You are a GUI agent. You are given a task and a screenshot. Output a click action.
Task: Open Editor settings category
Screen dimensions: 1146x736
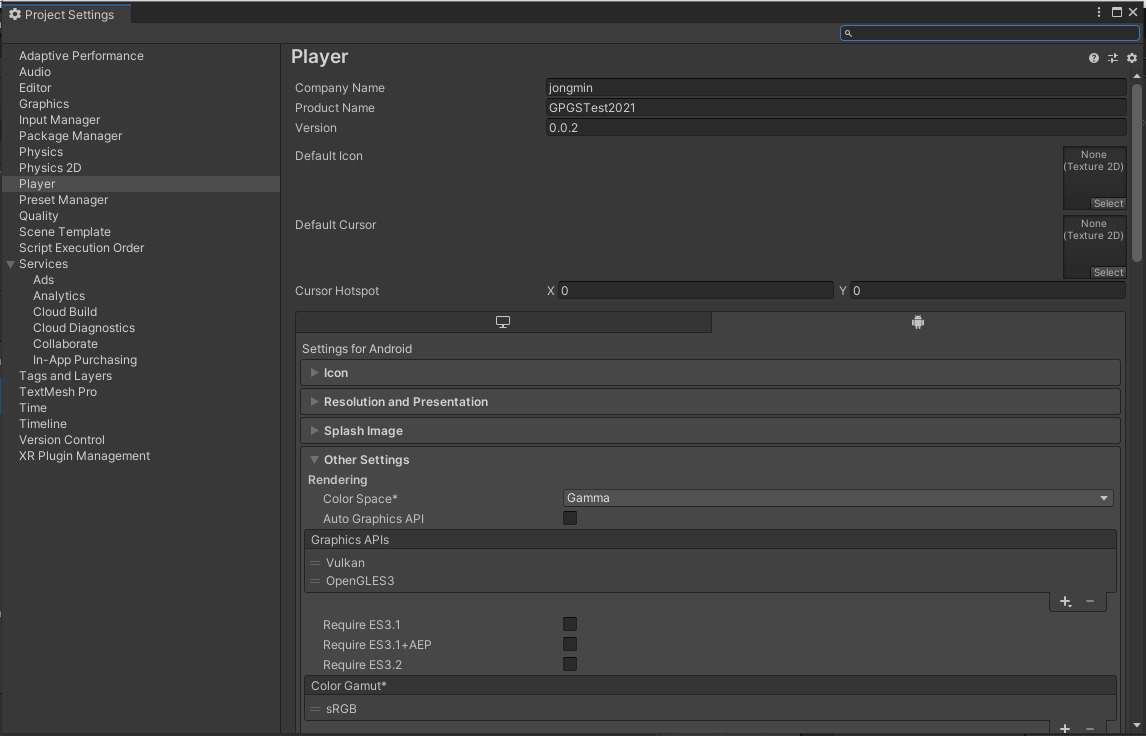coord(35,88)
